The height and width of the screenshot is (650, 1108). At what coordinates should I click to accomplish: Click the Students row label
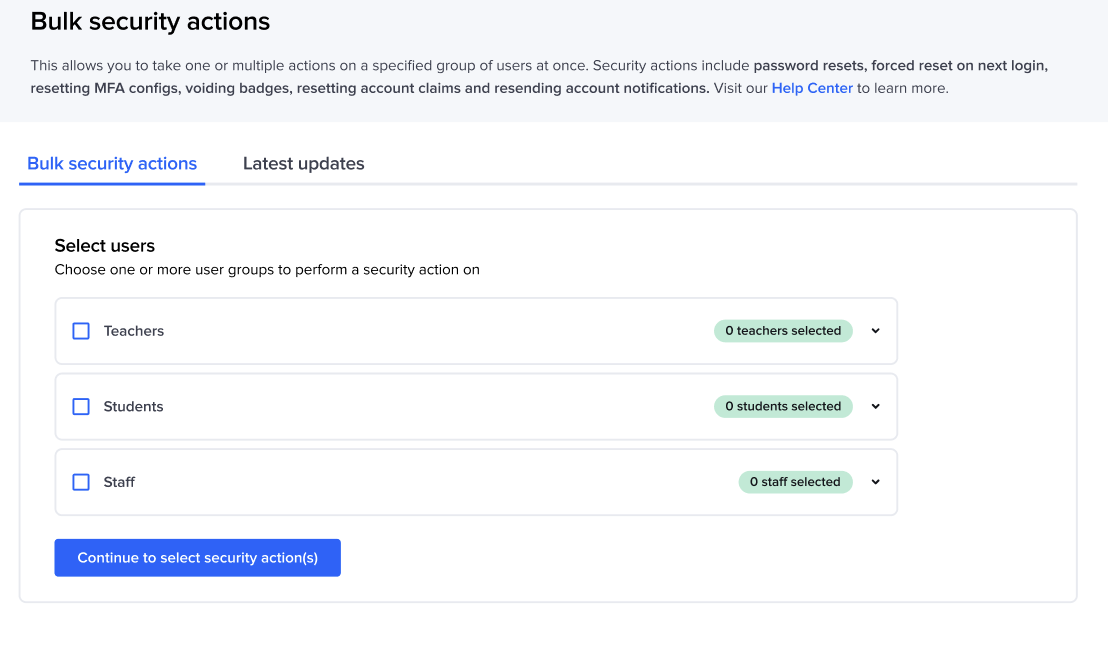click(133, 406)
